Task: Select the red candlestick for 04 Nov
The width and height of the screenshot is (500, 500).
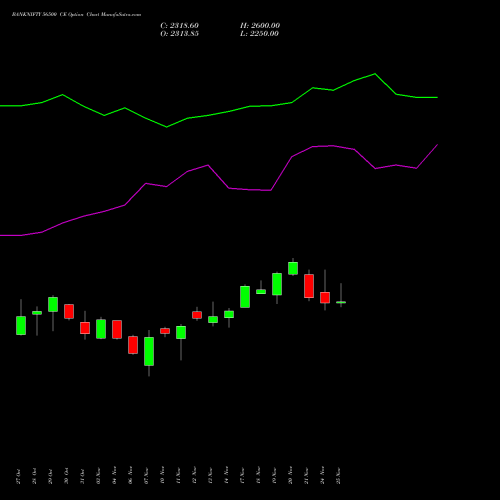Action: [x=117, y=329]
